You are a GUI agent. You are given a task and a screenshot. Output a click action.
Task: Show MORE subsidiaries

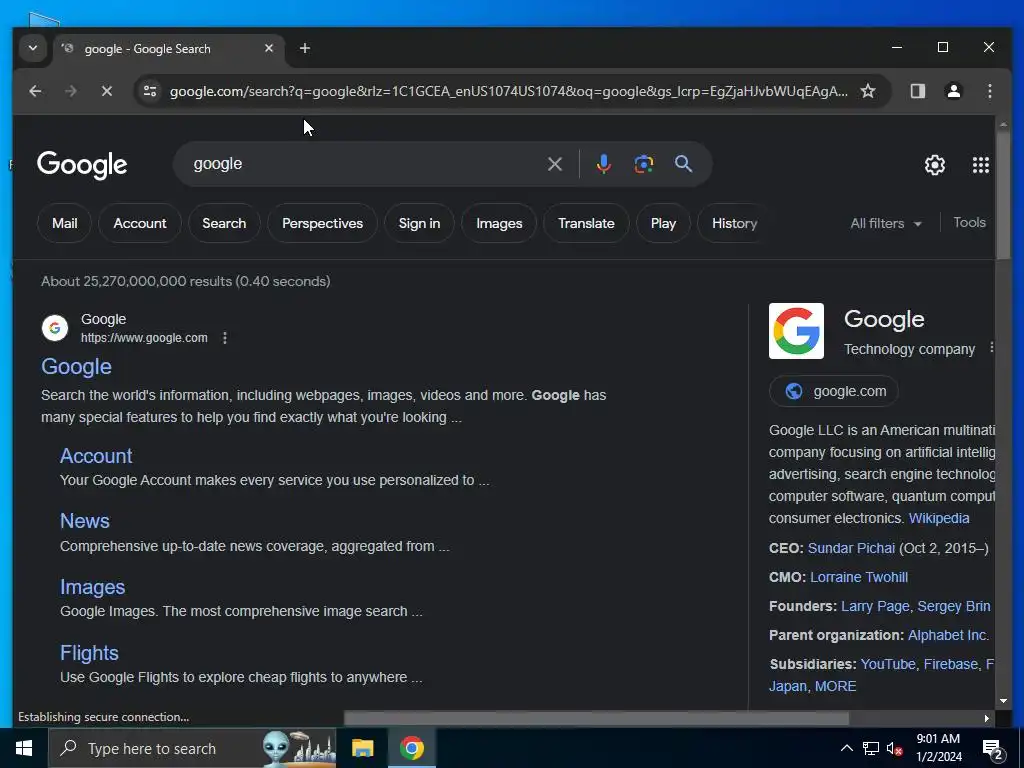(x=835, y=686)
